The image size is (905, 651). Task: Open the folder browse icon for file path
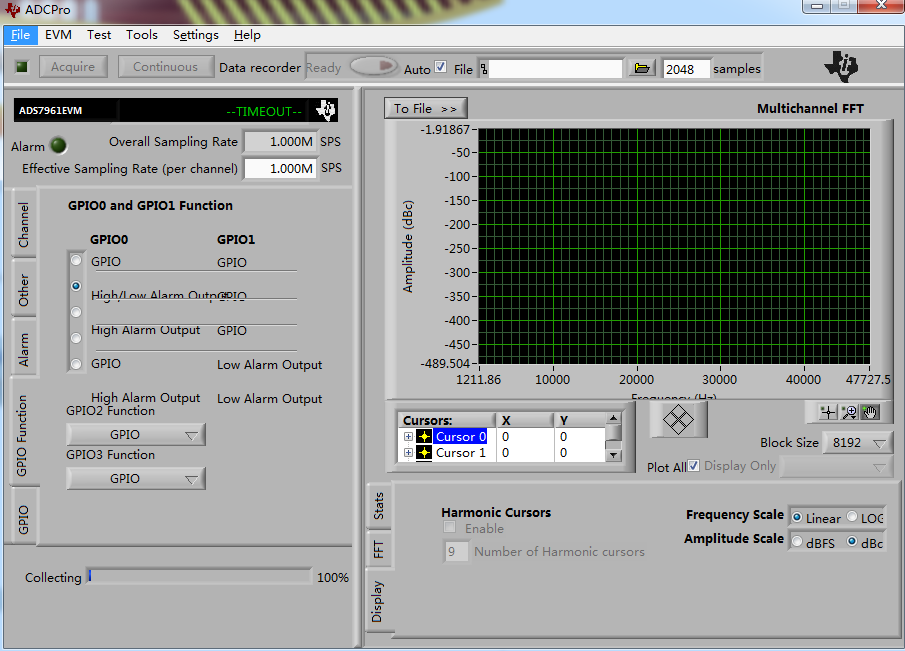point(642,68)
